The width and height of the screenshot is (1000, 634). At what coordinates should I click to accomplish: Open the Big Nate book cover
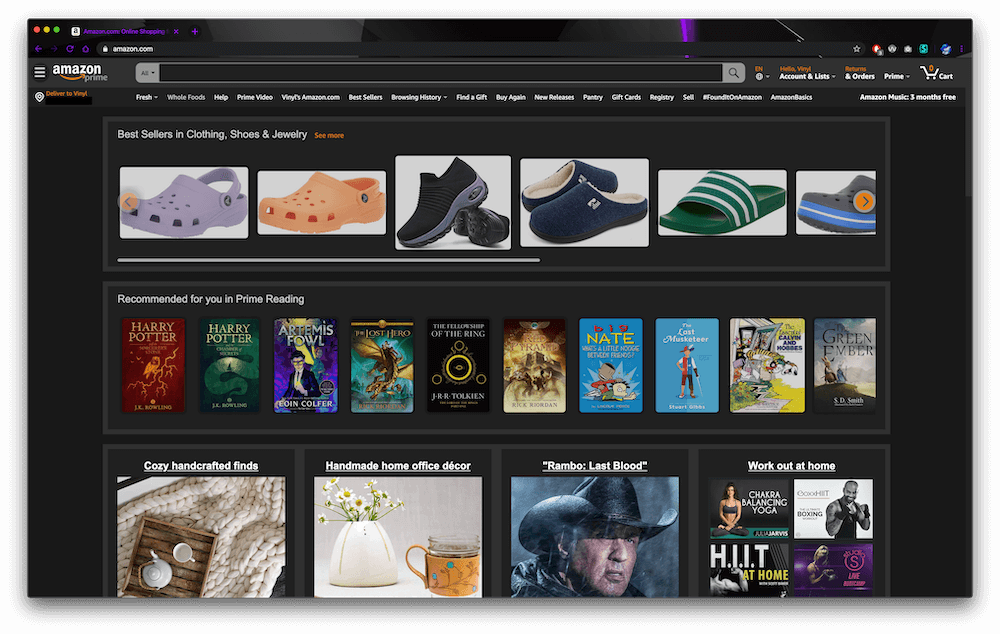point(610,365)
